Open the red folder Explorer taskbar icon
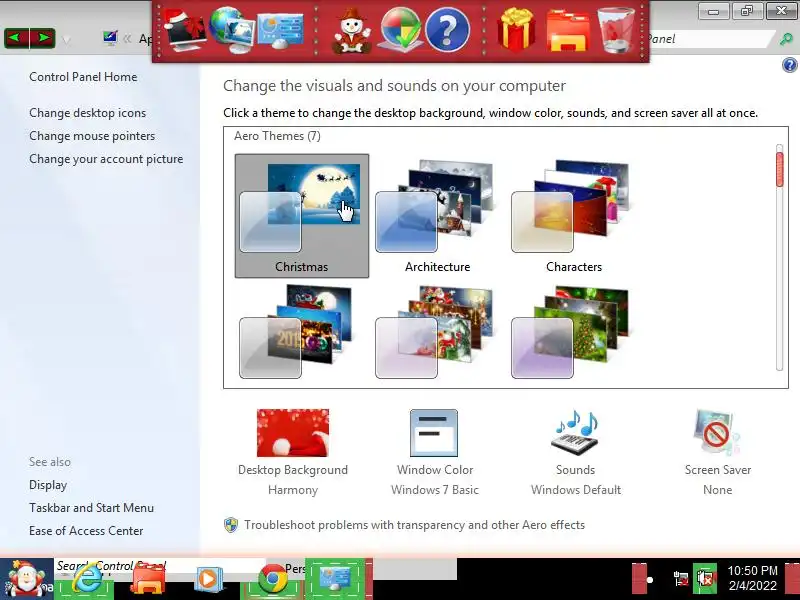This screenshot has height=600, width=800. [x=148, y=580]
